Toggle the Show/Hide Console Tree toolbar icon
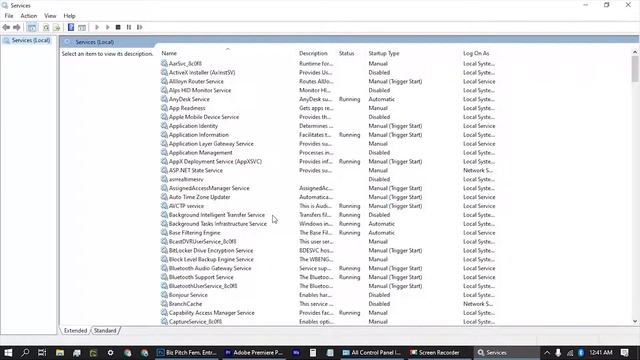This screenshot has width=640, height=360. [x=32, y=27]
